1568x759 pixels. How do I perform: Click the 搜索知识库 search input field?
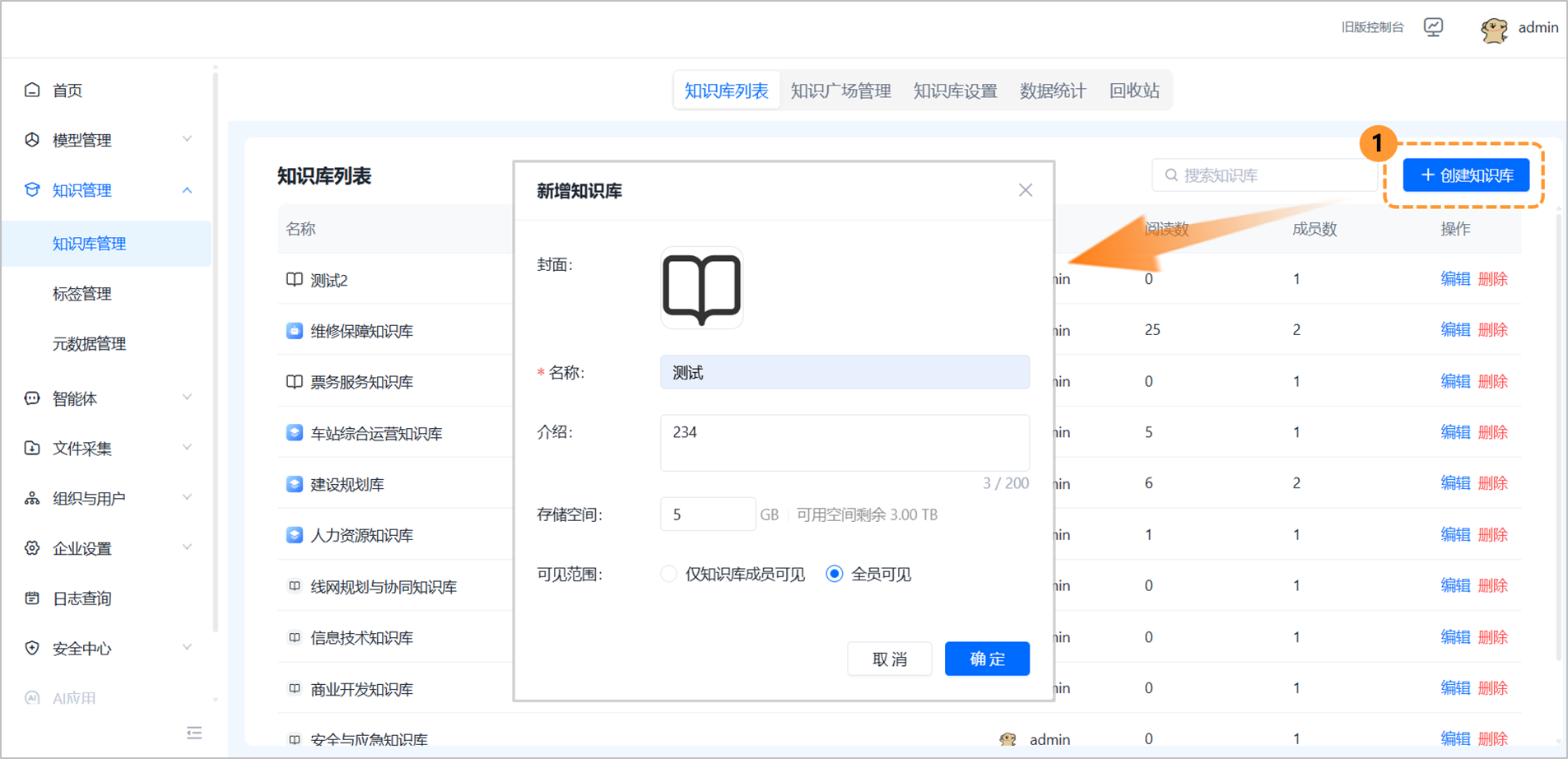(1263, 175)
